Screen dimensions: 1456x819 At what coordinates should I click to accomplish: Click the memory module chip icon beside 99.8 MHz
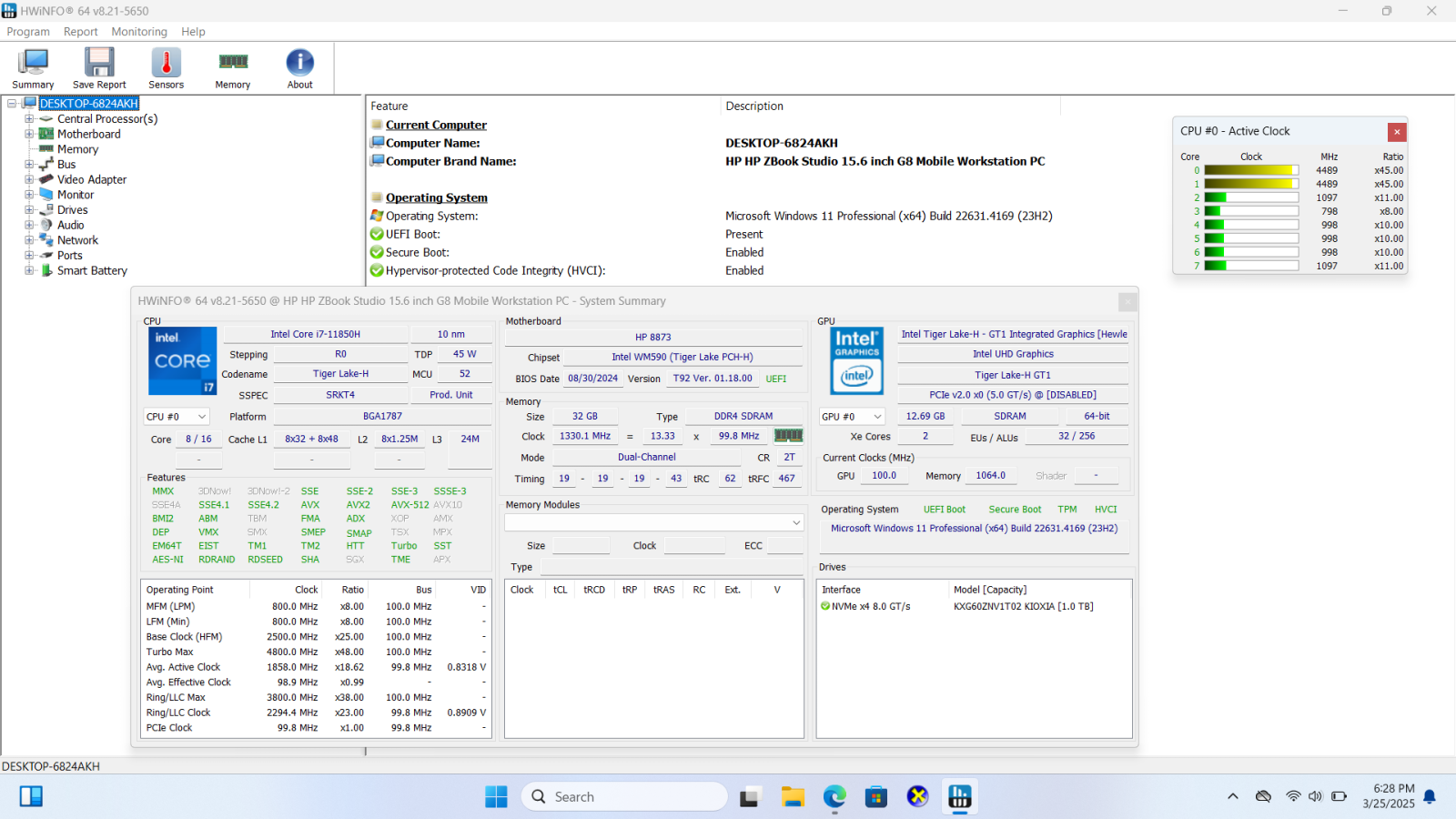pyautogui.click(x=788, y=436)
